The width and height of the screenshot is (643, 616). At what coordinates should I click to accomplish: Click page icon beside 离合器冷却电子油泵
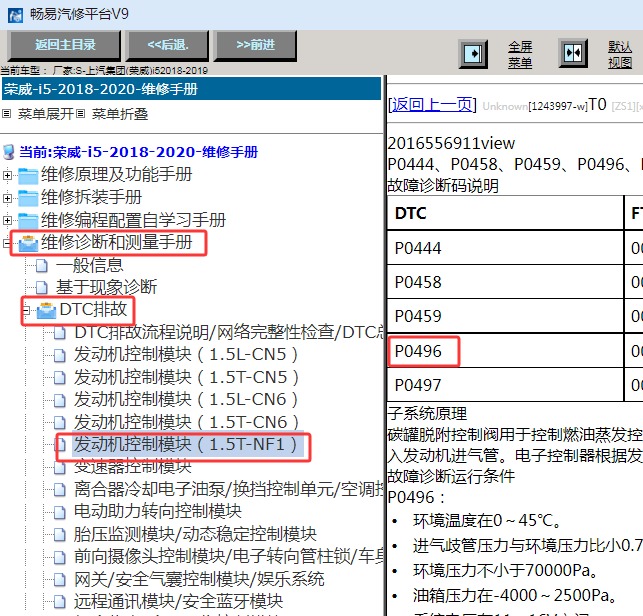click(59, 490)
